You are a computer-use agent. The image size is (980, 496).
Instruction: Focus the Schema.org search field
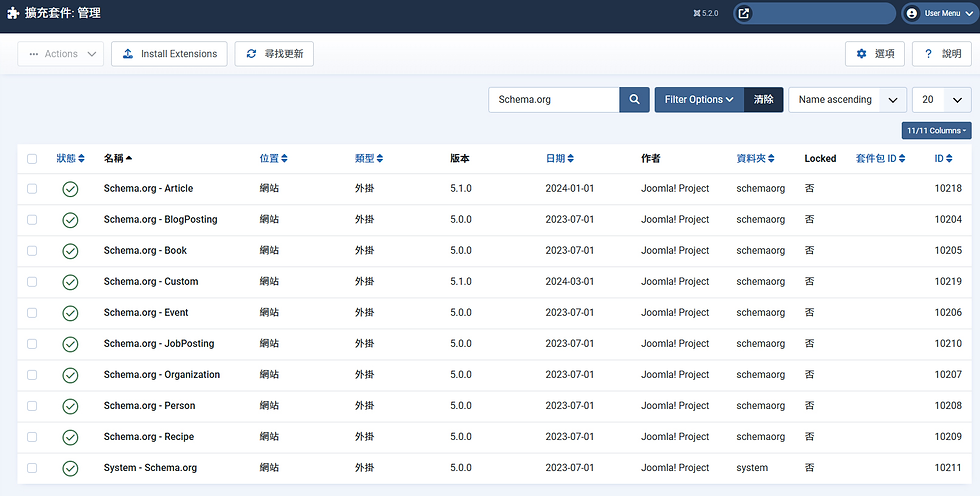[x=554, y=99]
